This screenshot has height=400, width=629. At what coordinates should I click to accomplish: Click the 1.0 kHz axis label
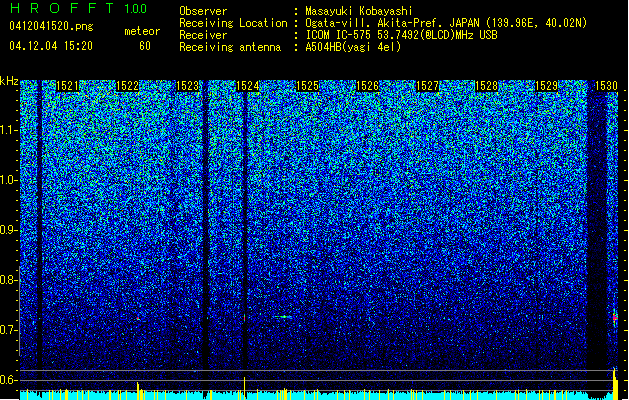10,180
